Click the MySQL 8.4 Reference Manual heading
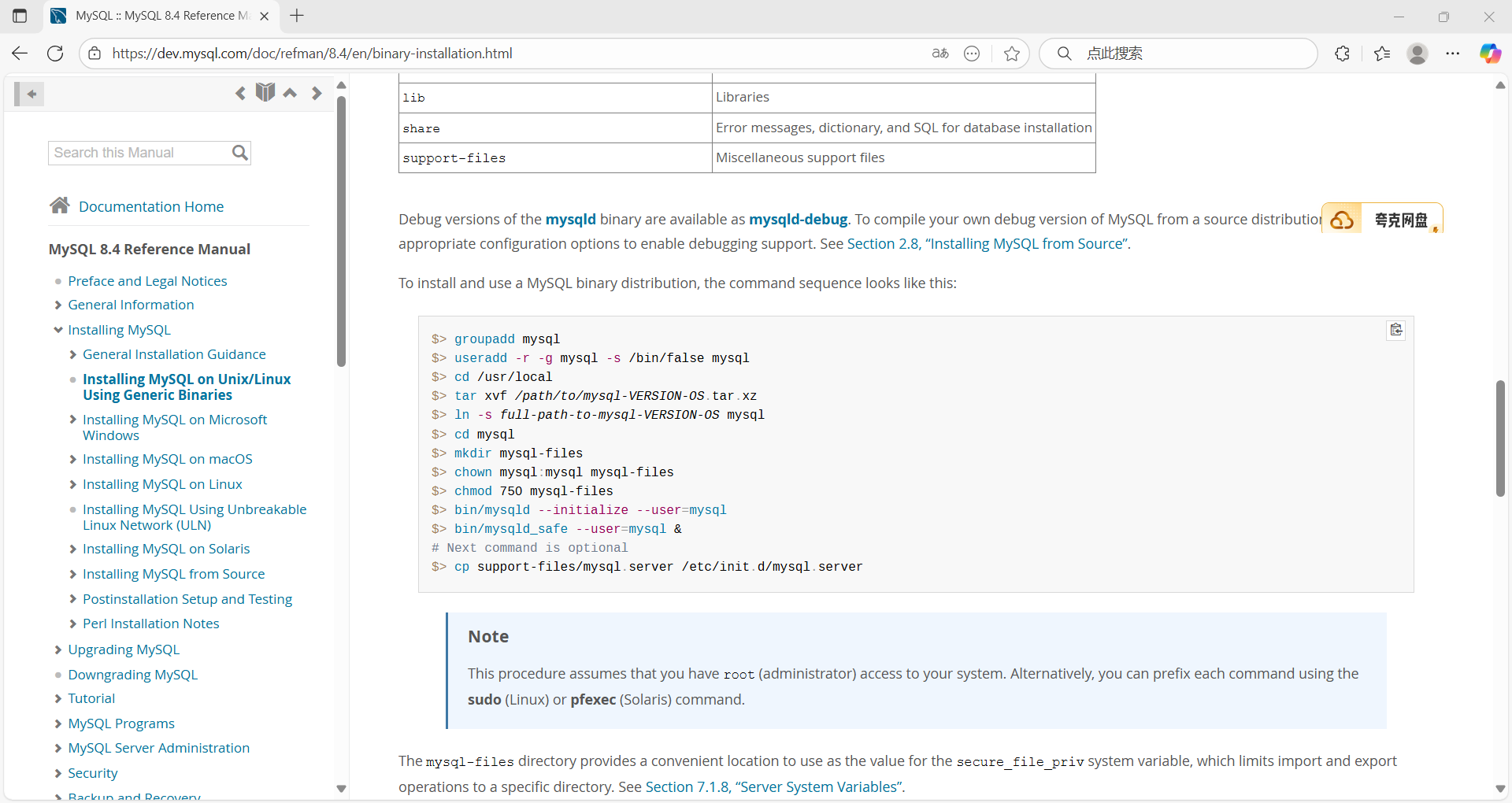Viewport: 1512px width, 803px height. pos(150,249)
